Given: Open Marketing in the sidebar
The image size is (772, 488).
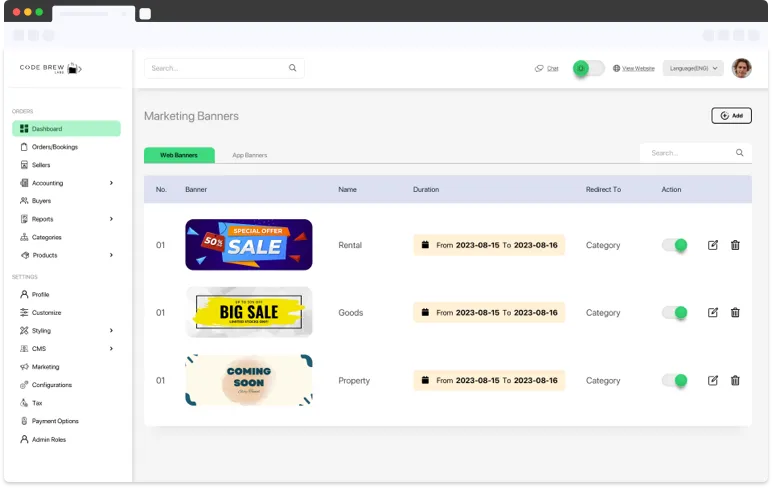Looking at the screenshot, I should pos(45,367).
